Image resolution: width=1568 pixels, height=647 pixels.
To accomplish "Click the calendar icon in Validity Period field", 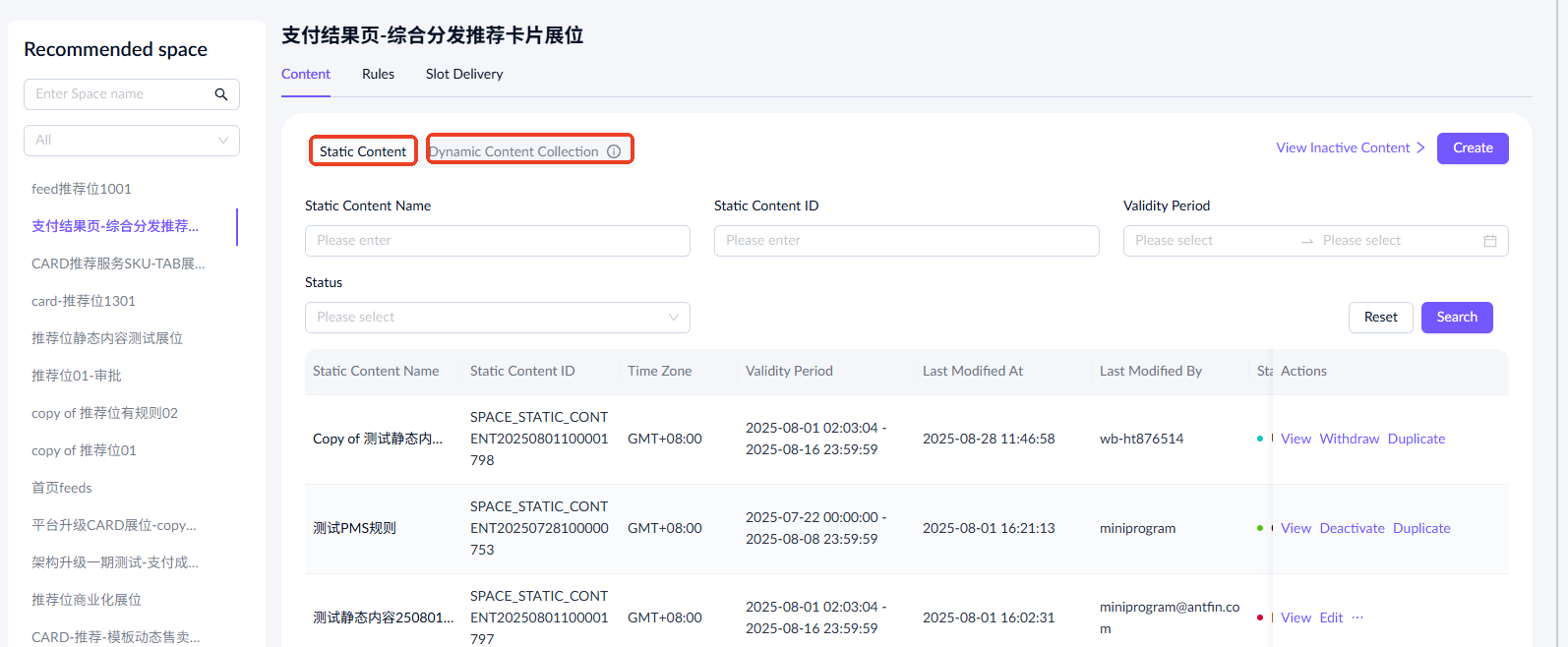I will pos(1490,241).
